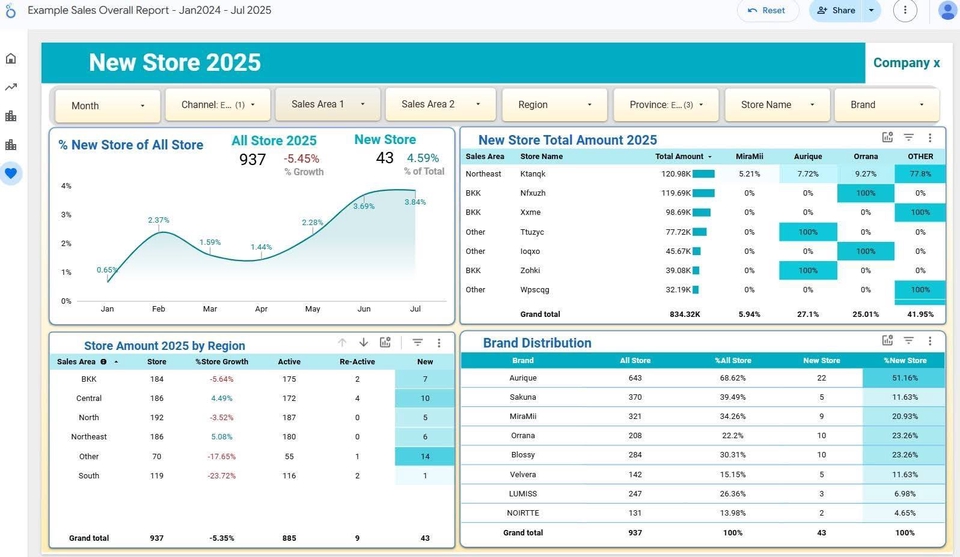
Task: Click the -5.45% growth scorecard
Action: [x=301, y=159]
